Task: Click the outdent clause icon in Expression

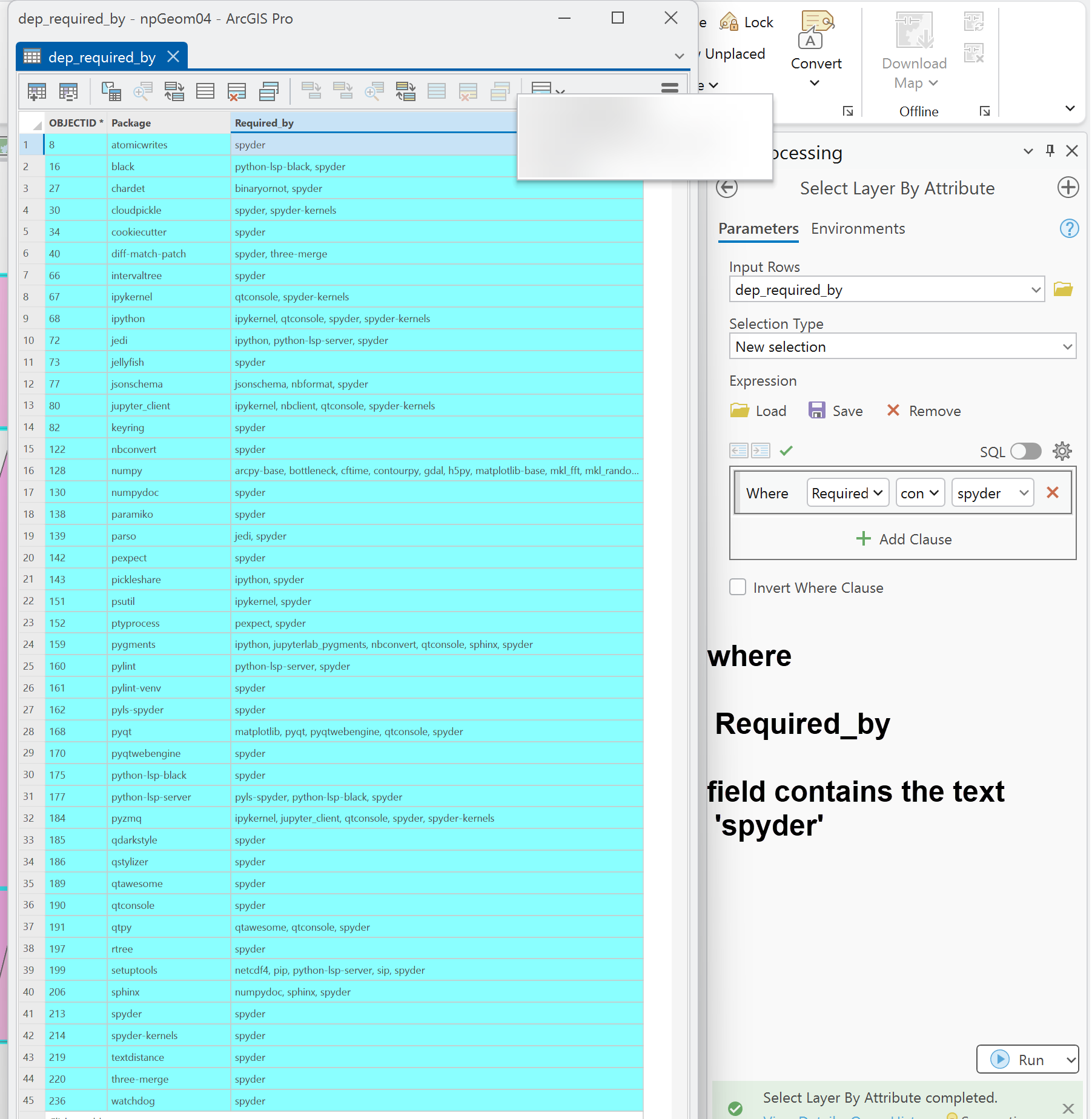Action: (x=739, y=451)
